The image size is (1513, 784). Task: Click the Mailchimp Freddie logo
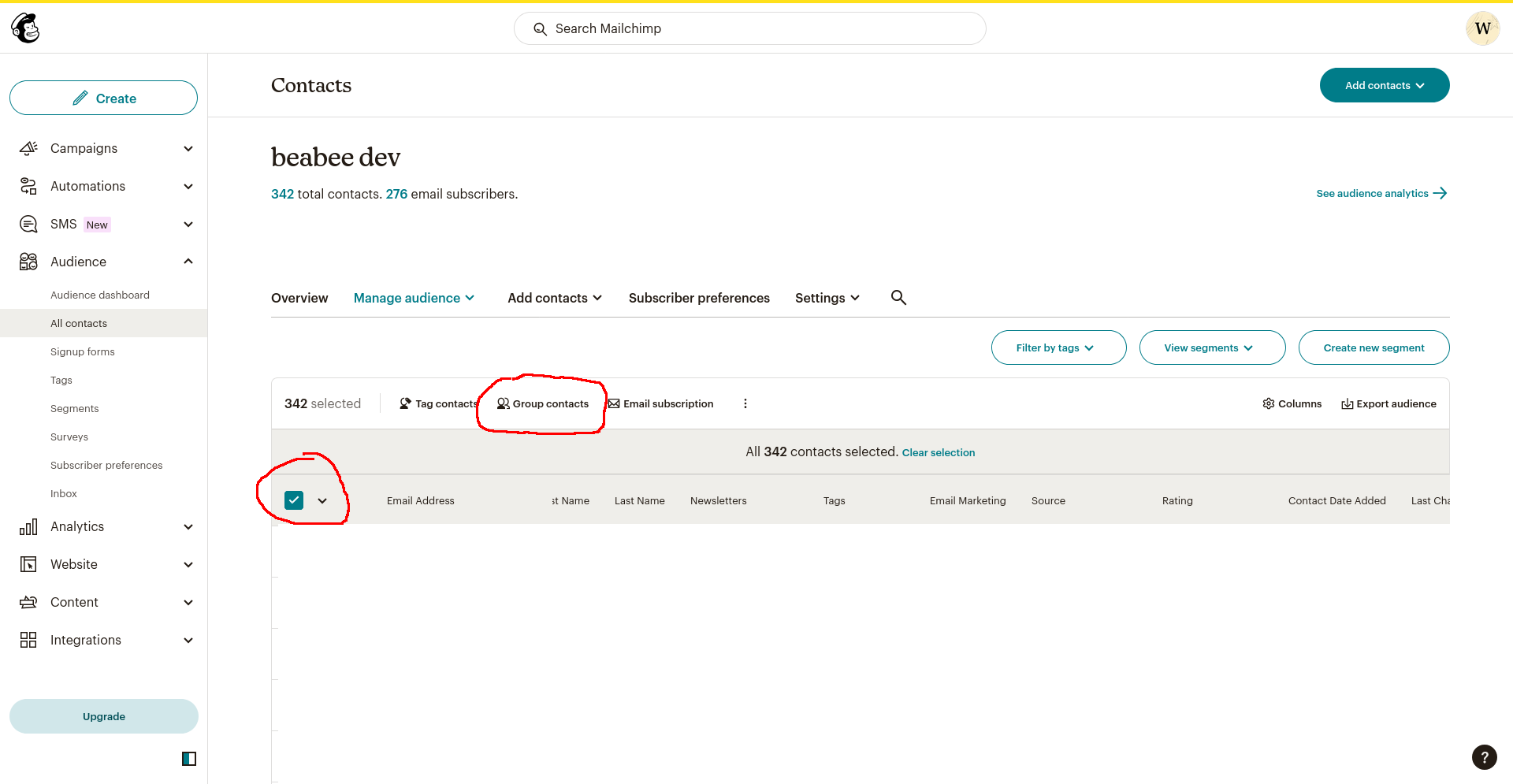(25, 28)
